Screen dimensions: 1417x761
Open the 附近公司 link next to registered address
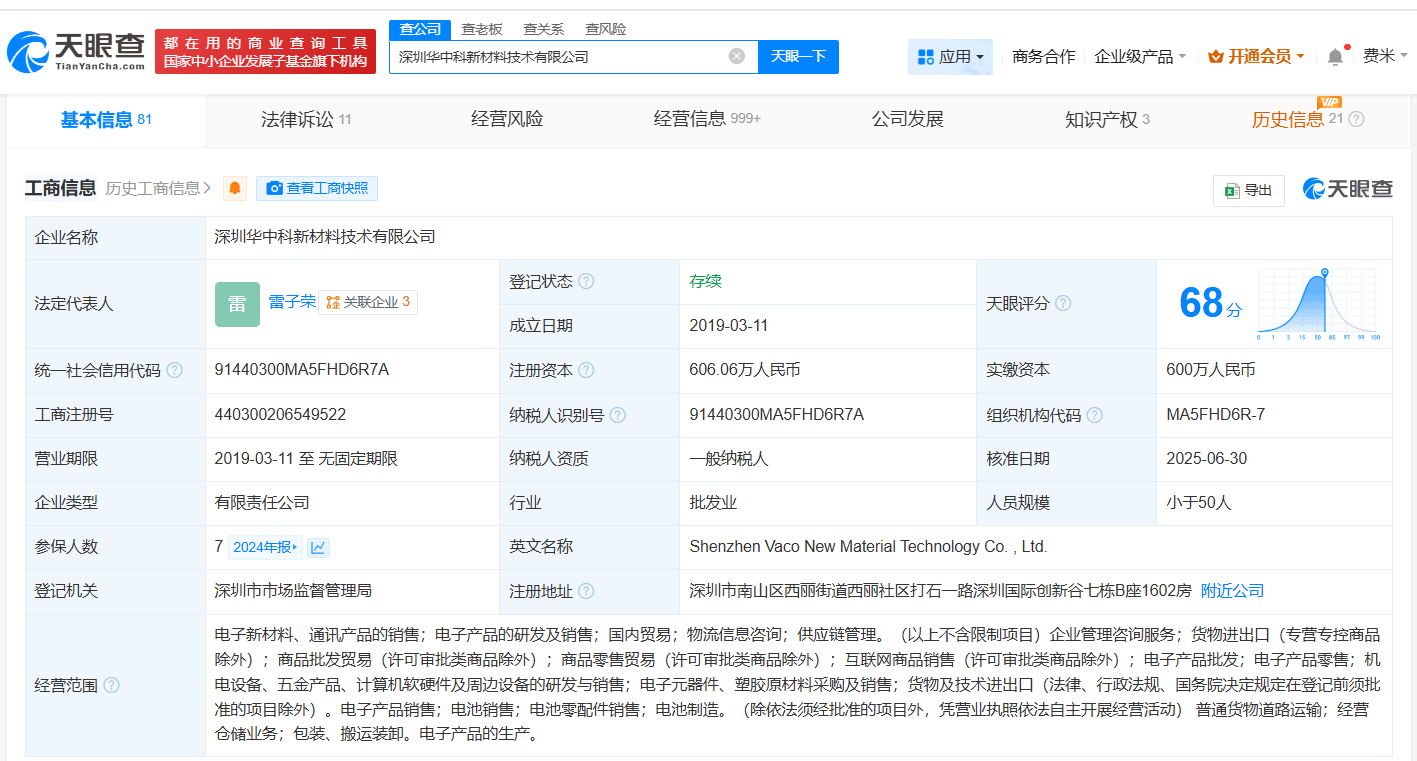point(1231,590)
